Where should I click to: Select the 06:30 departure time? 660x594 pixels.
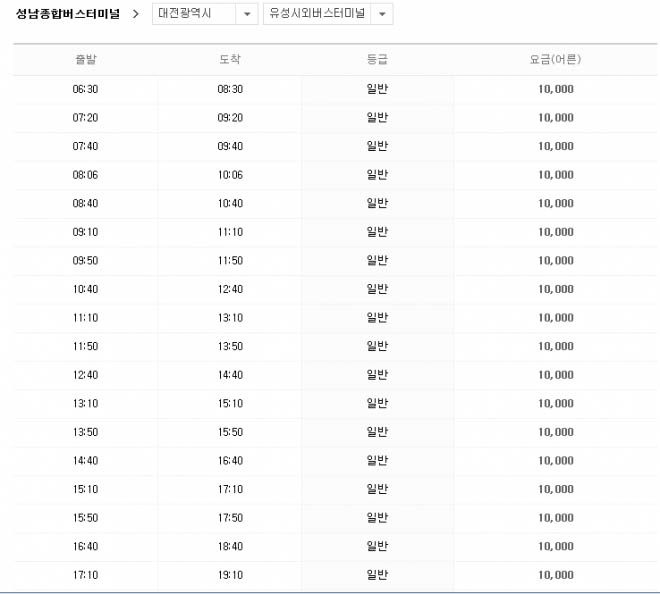coord(85,89)
